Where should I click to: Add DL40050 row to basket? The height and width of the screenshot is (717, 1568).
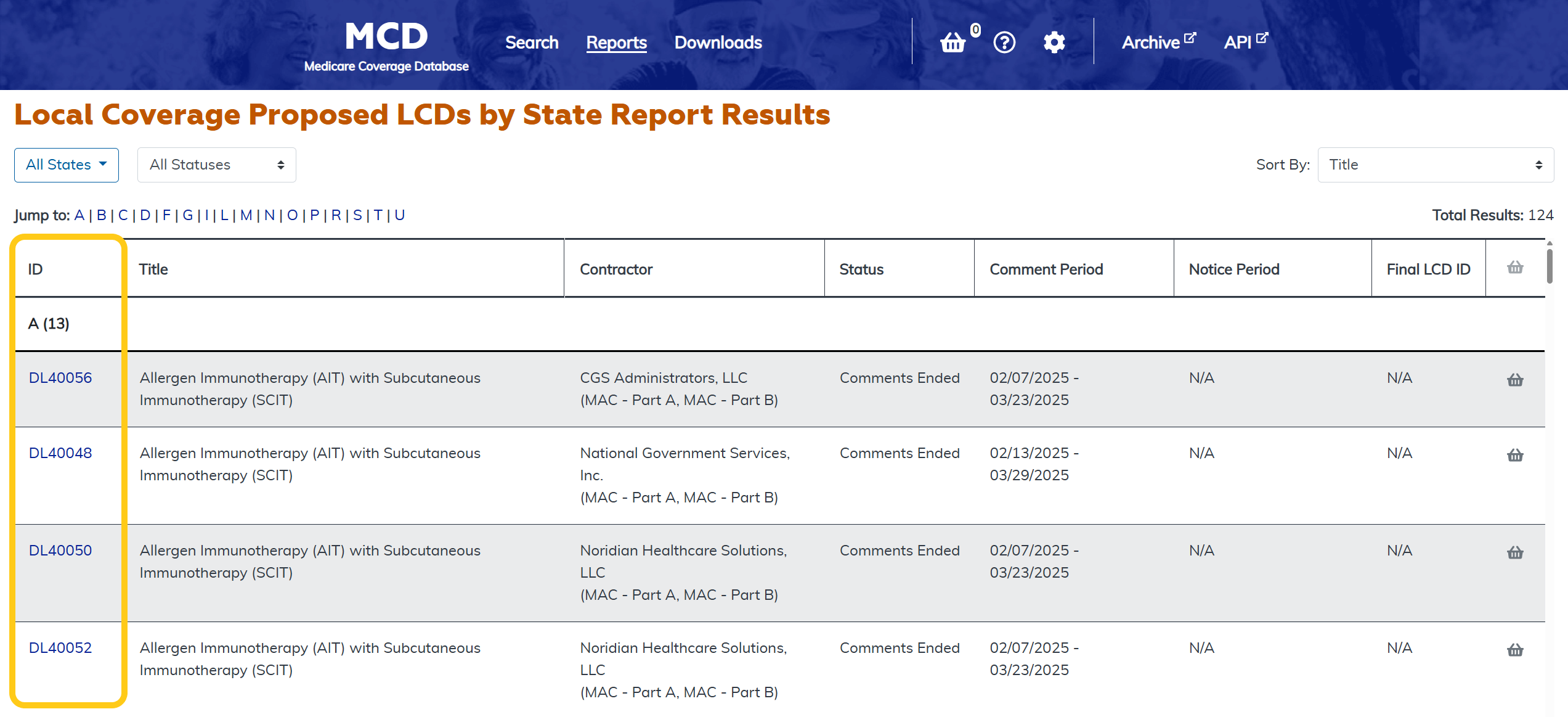(x=1515, y=552)
